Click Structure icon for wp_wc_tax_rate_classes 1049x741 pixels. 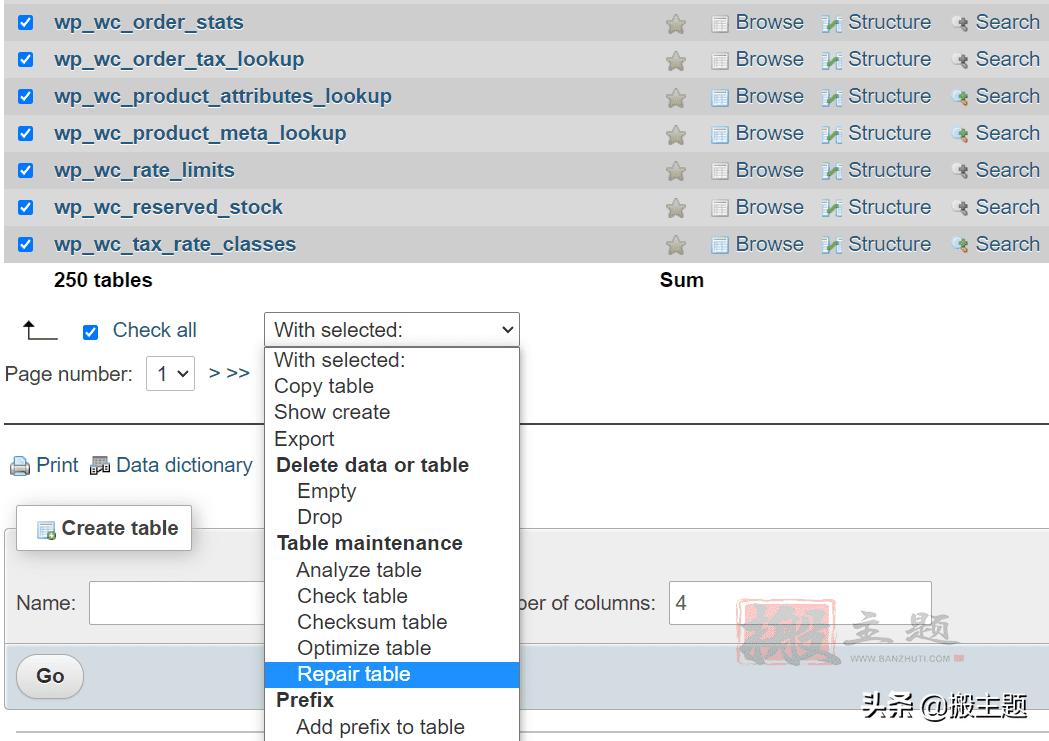[831, 246]
